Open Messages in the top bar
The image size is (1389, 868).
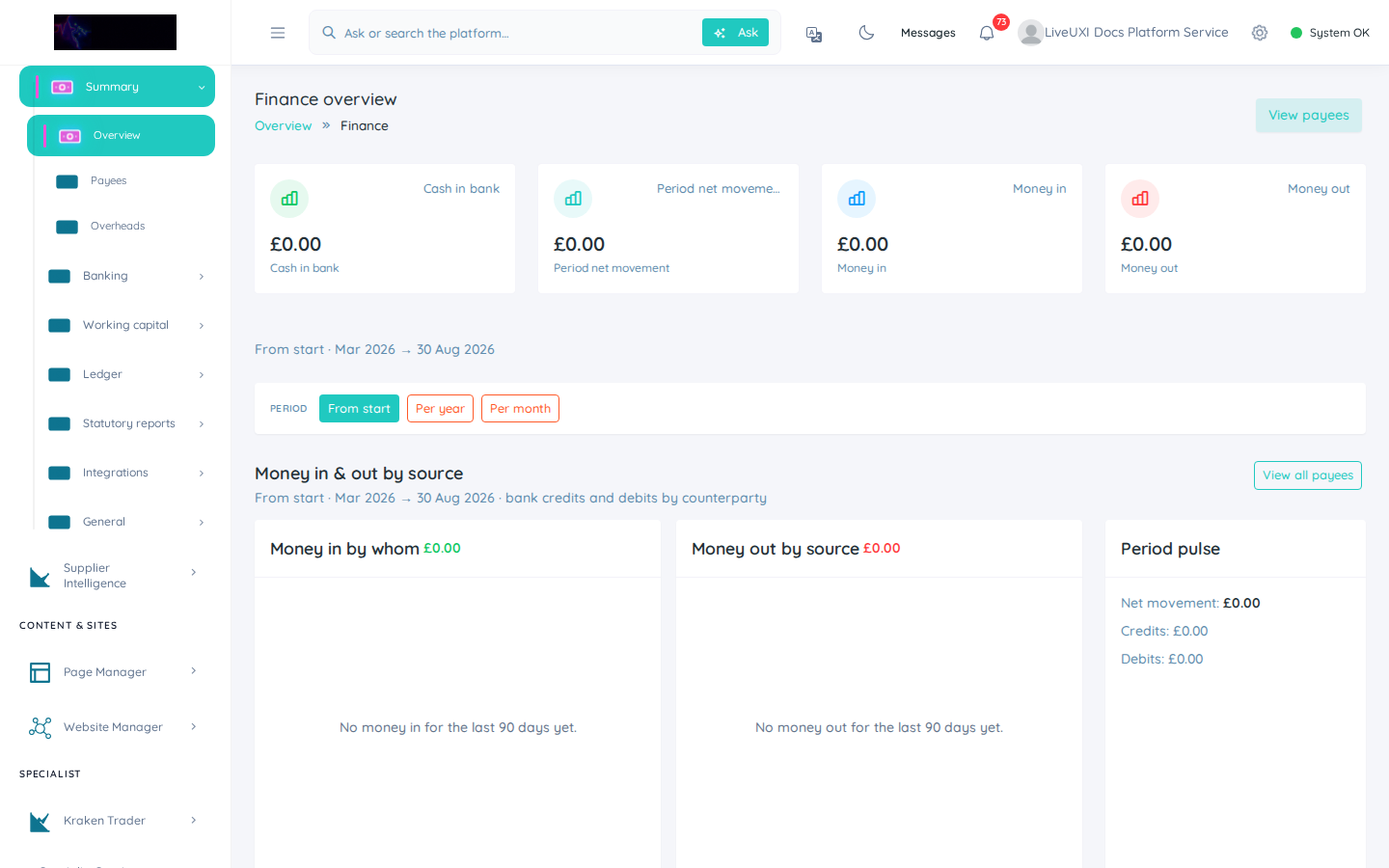point(928,33)
